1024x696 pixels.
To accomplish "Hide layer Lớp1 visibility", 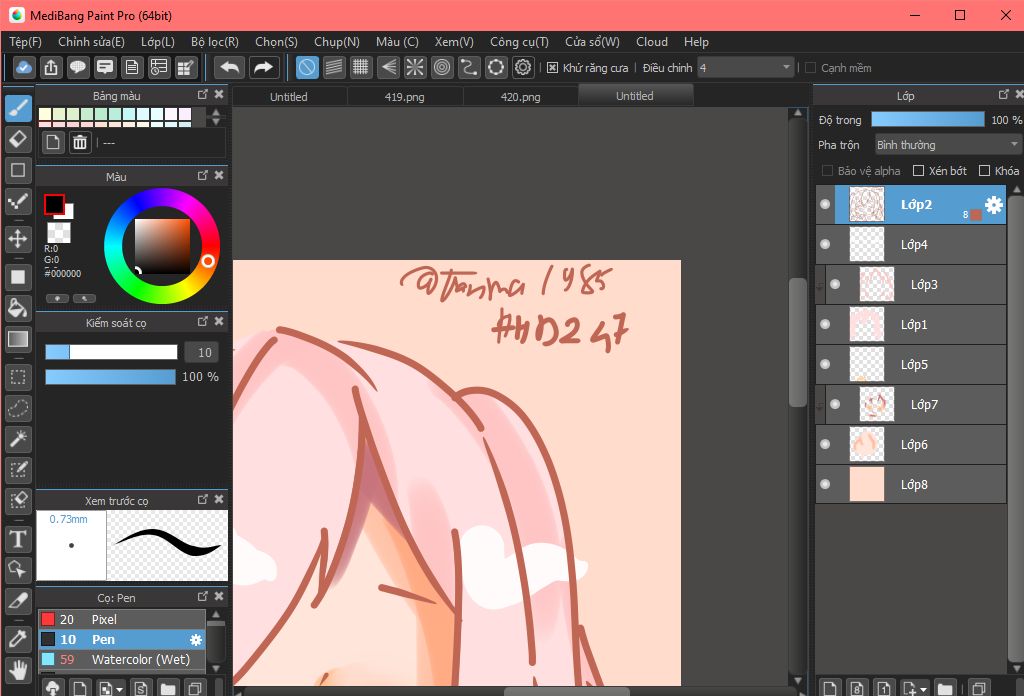I will tap(825, 324).
